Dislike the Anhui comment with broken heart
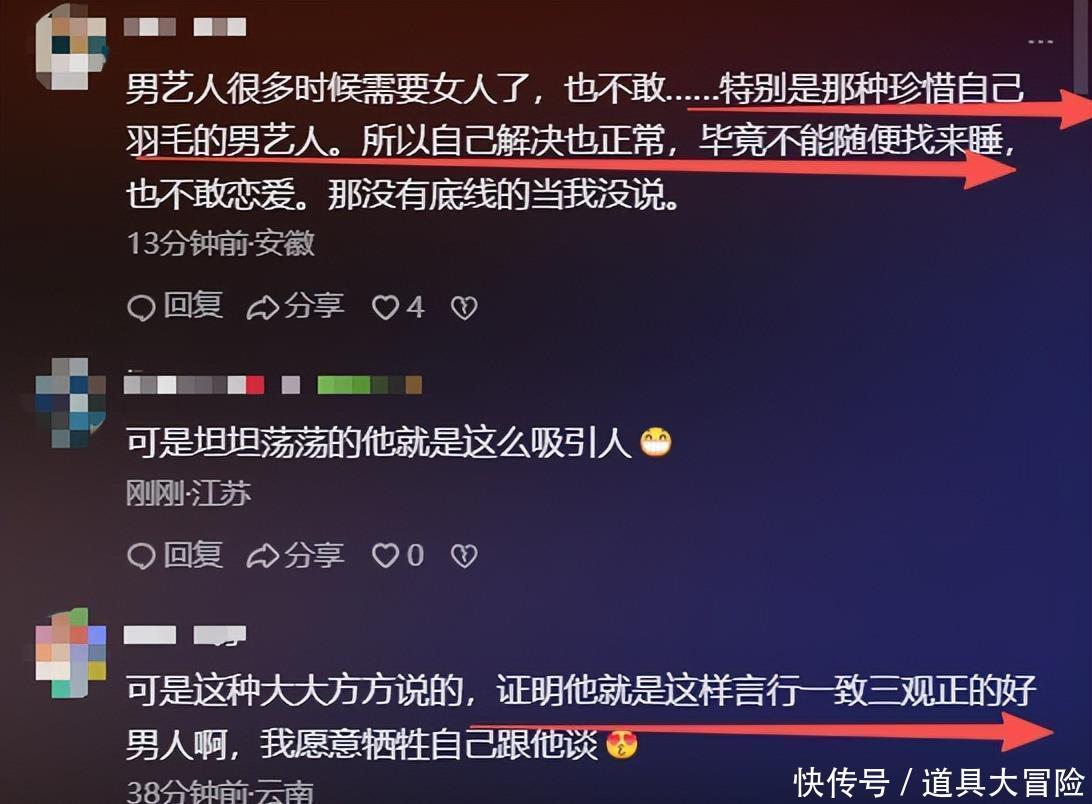The image size is (1092, 804). coord(465,307)
